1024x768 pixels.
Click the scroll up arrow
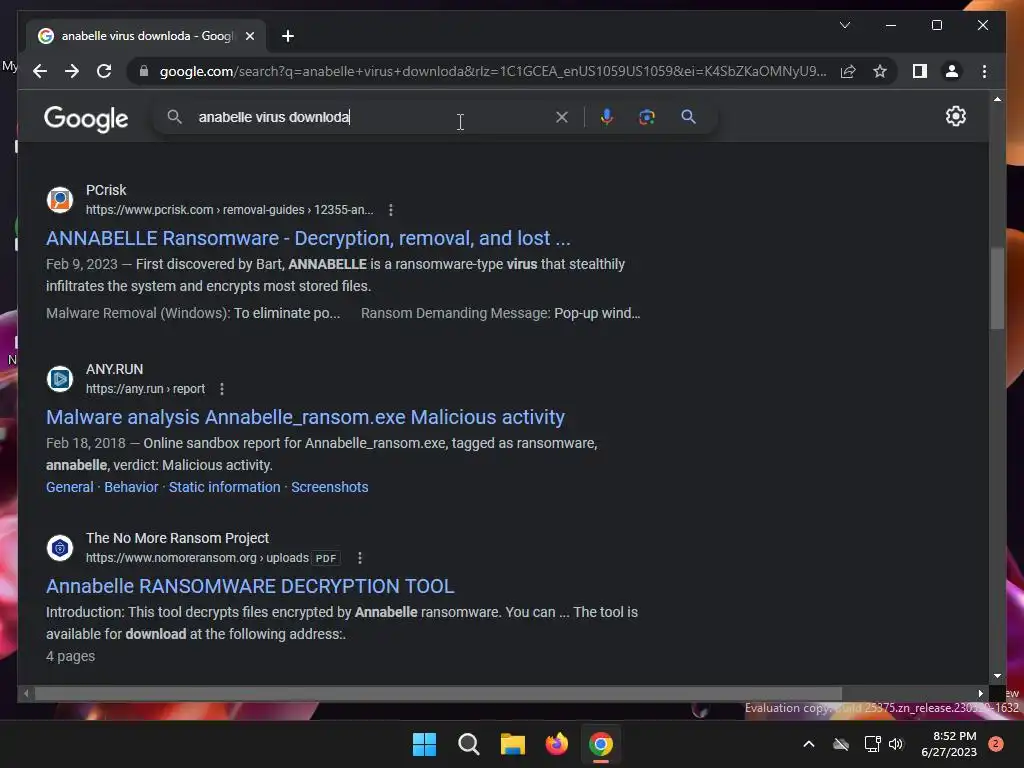point(997,99)
